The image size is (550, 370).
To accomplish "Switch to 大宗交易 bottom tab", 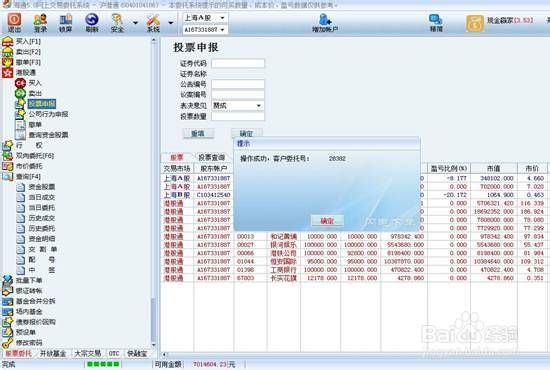I will tap(87, 354).
